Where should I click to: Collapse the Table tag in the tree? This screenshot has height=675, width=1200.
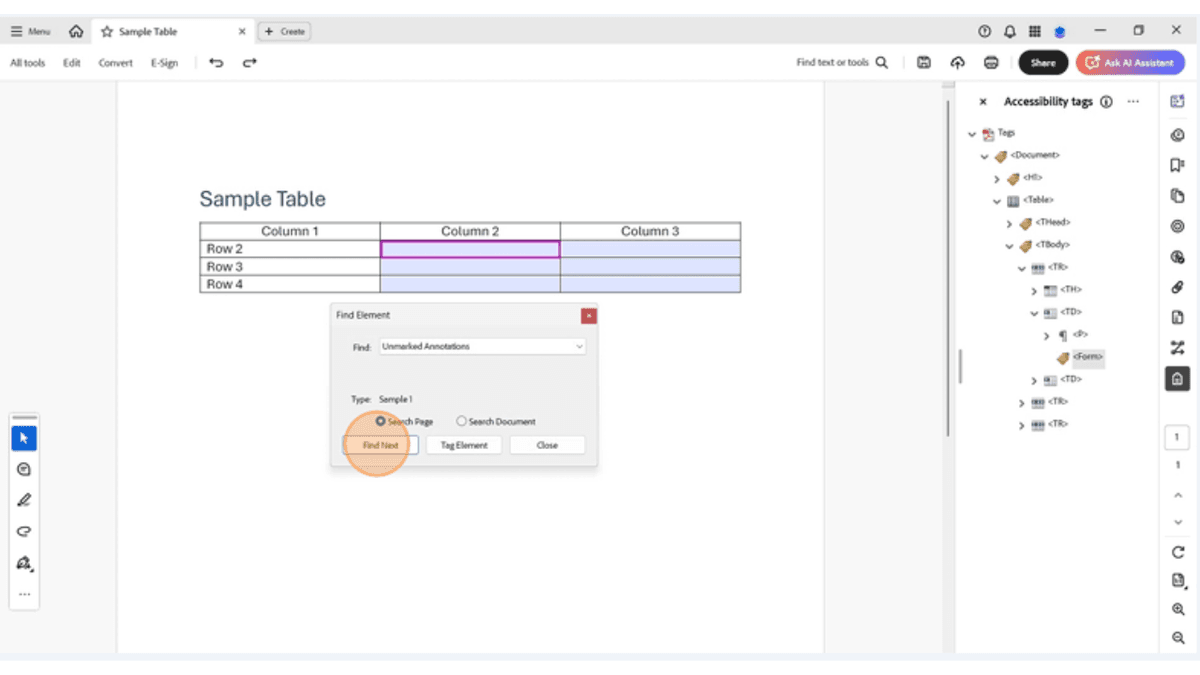tap(997, 200)
